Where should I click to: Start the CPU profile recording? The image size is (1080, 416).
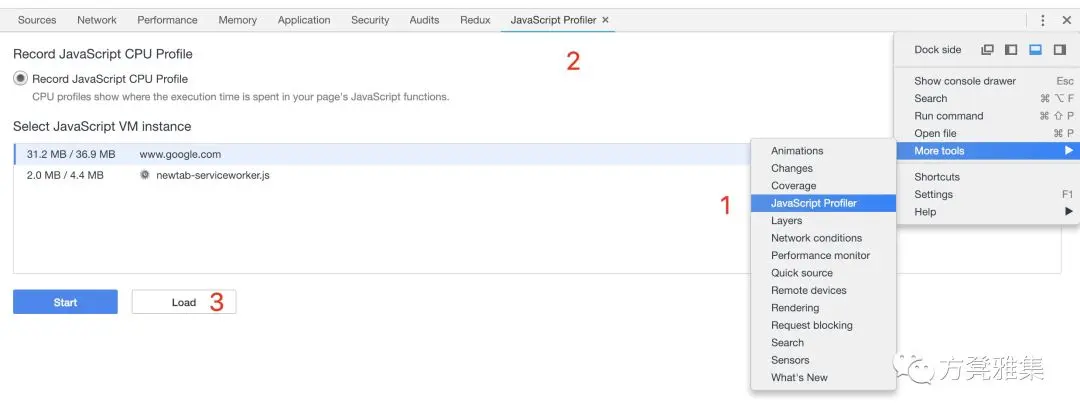[x=65, y=302]
